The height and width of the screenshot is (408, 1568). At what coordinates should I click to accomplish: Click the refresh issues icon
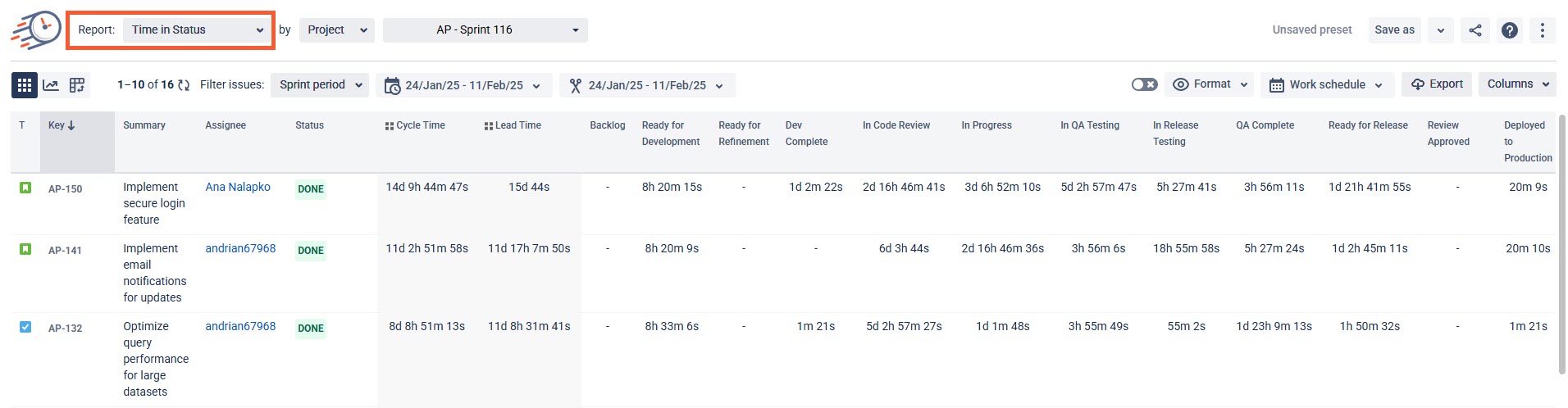pyautogui.click(x=184, y=84)
